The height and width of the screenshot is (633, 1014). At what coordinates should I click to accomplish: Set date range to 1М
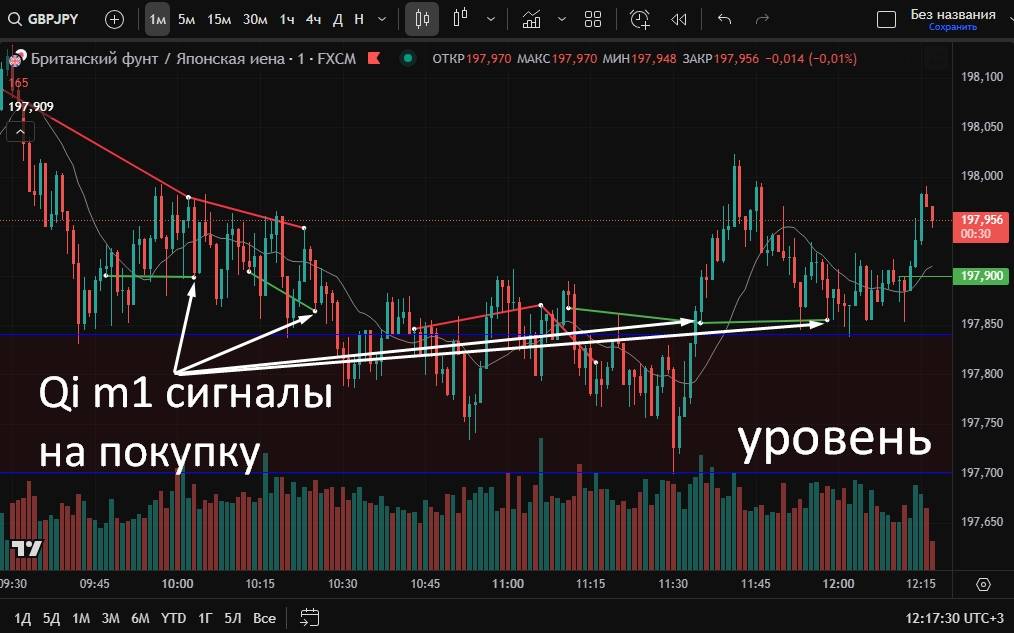(81, 618)
